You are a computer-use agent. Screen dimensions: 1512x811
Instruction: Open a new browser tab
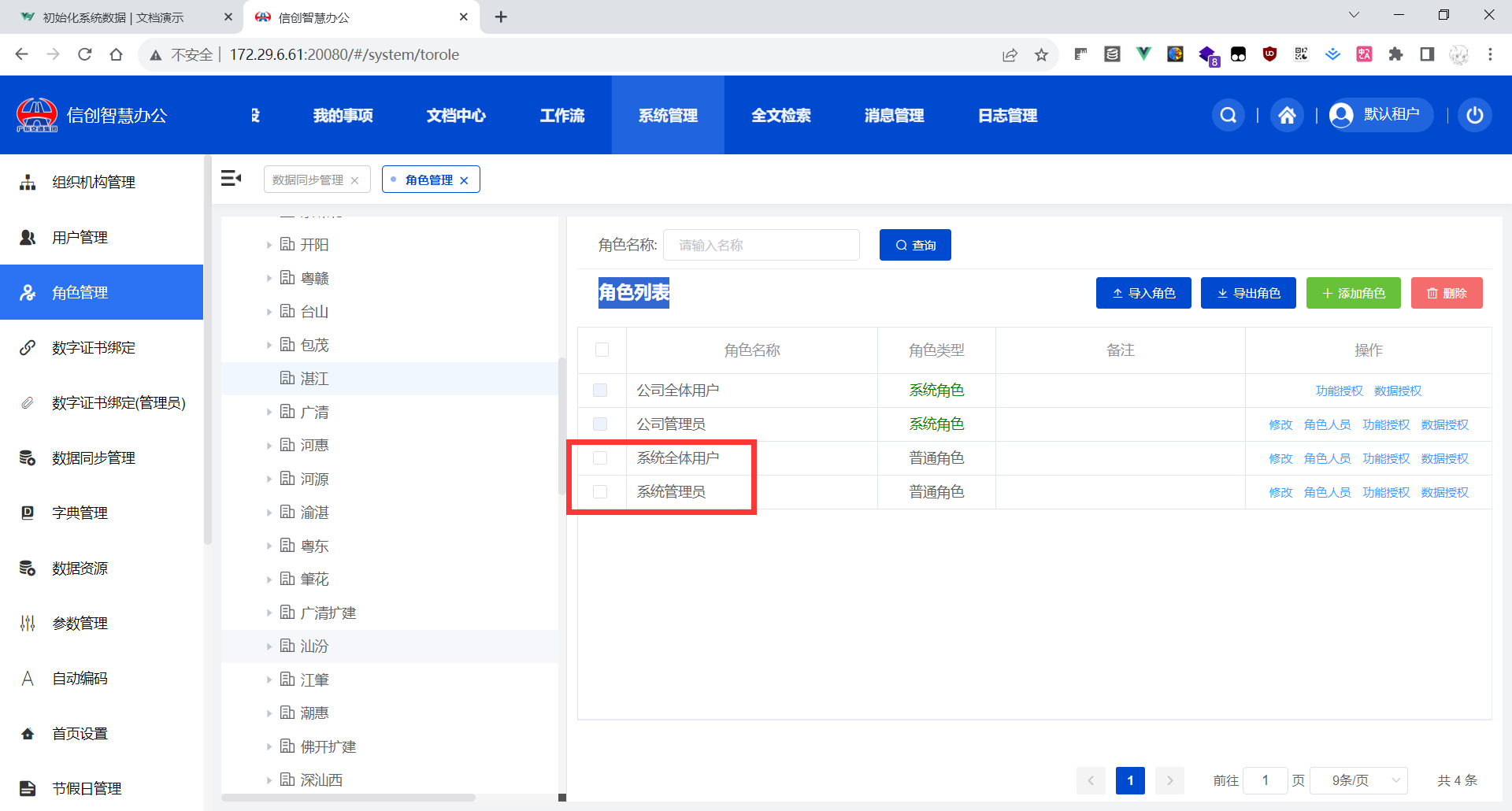tap(501, 17)
